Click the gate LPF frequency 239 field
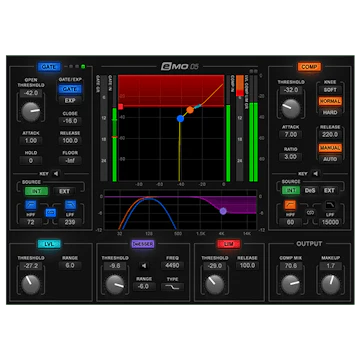This screenshot has width=360, height=360. click(x=70, y=222)
